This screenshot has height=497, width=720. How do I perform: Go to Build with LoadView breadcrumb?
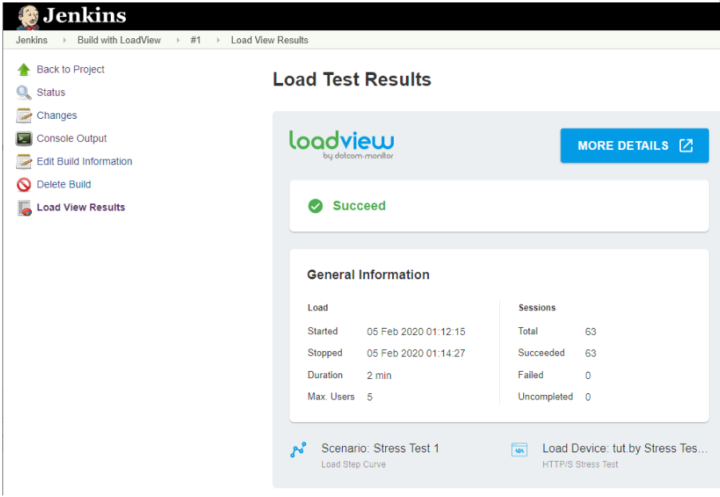click(119, 40)
